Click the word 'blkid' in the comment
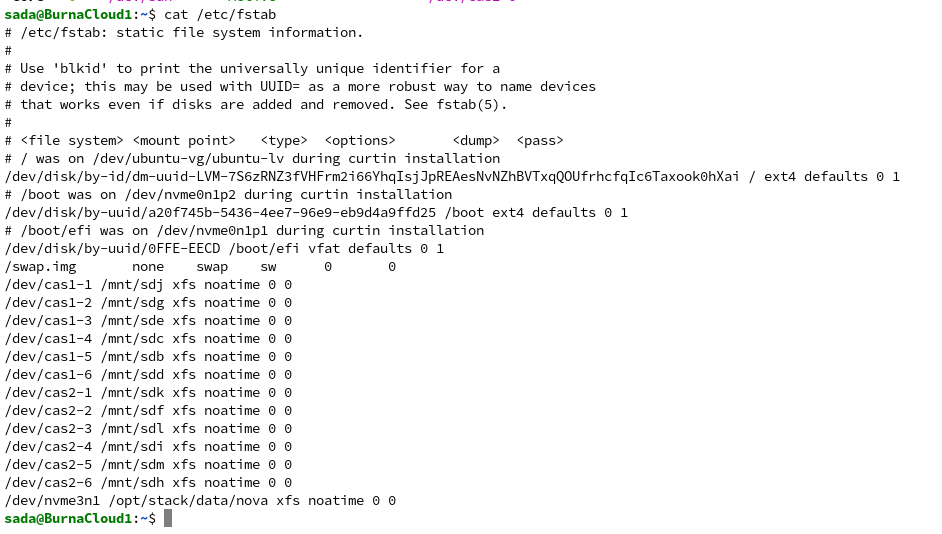The image size is (942, 534). pos(88,69)
